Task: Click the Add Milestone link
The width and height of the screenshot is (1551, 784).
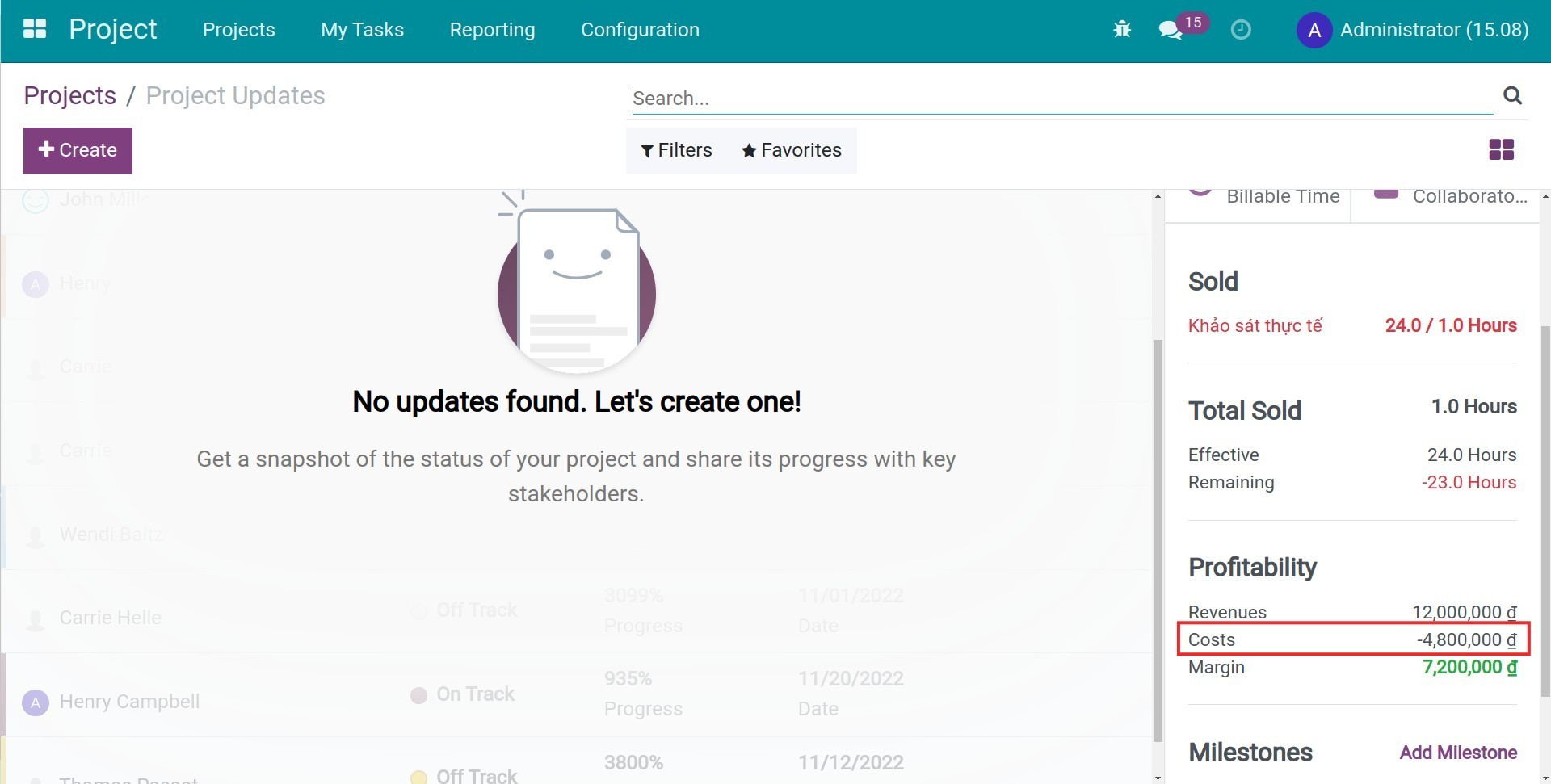Action: tap(1458, 753)
